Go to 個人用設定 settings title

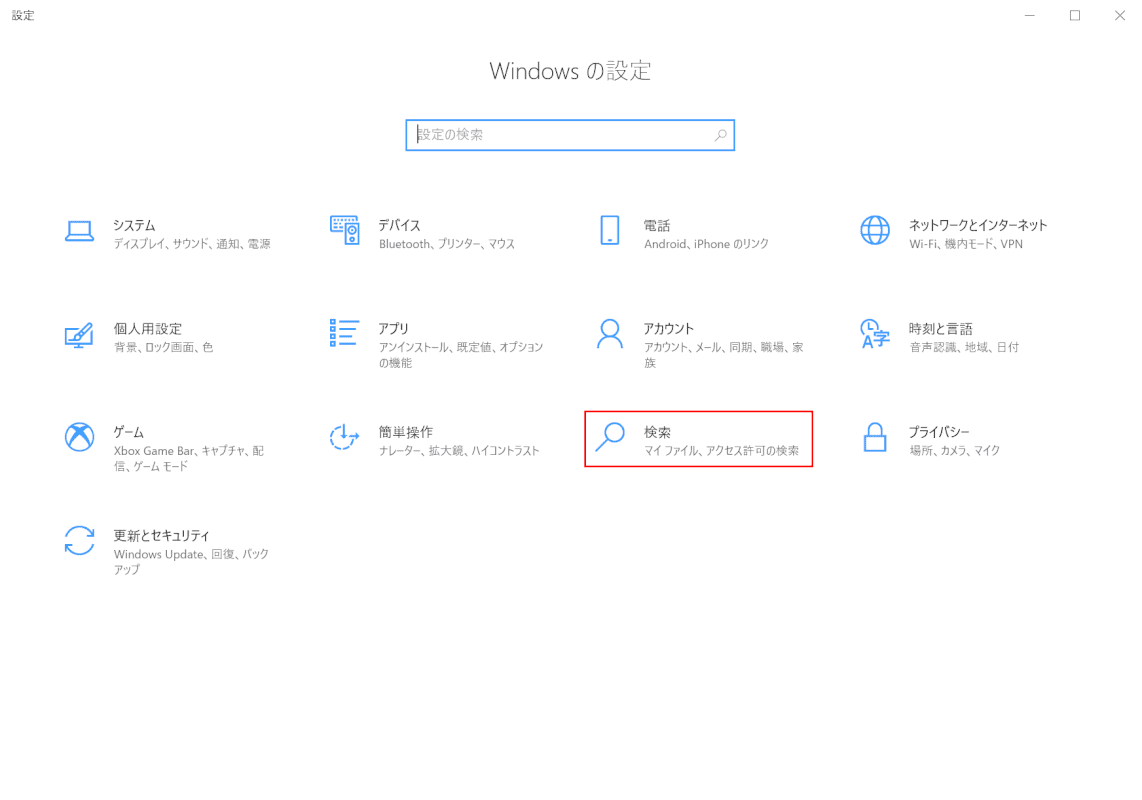[147, 329]
